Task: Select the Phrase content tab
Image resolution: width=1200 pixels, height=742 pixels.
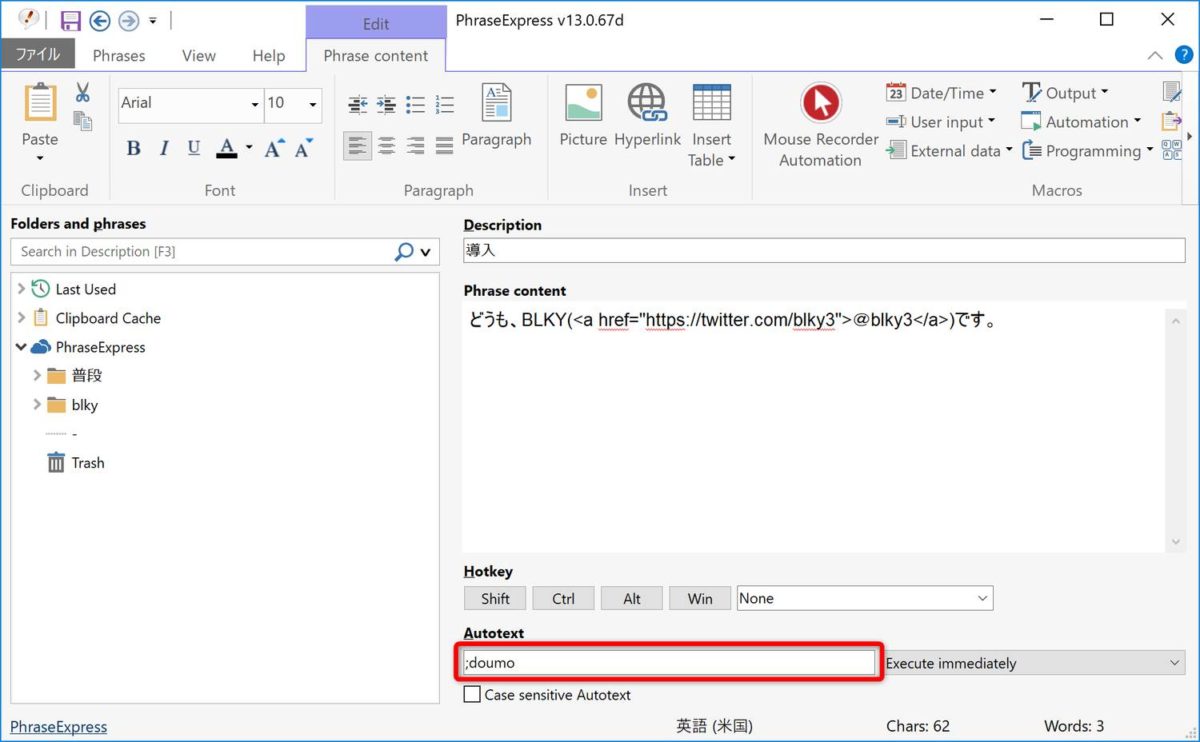Action: click(x=376, y=56)
